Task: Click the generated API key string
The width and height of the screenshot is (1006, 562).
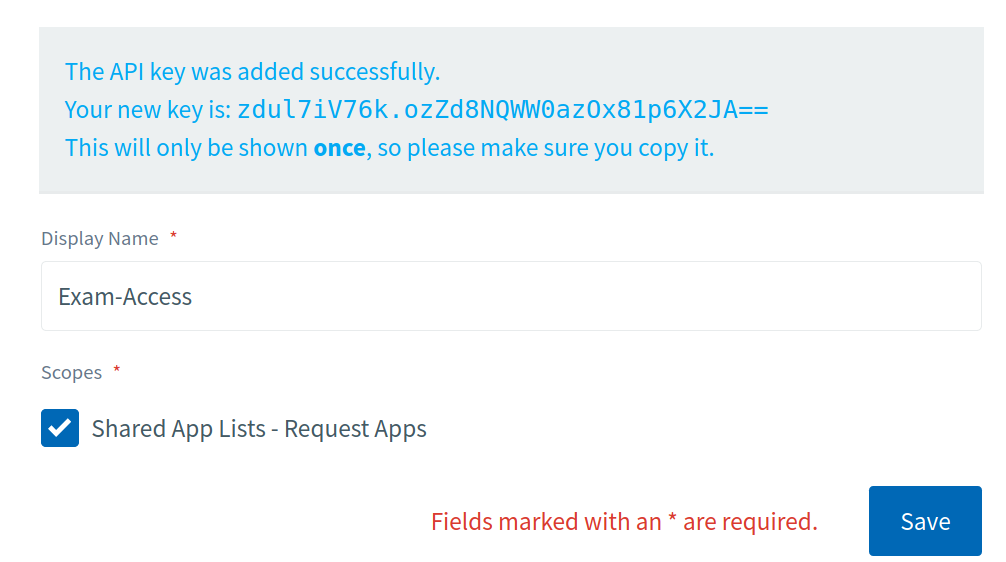Action: coord(502,110)
